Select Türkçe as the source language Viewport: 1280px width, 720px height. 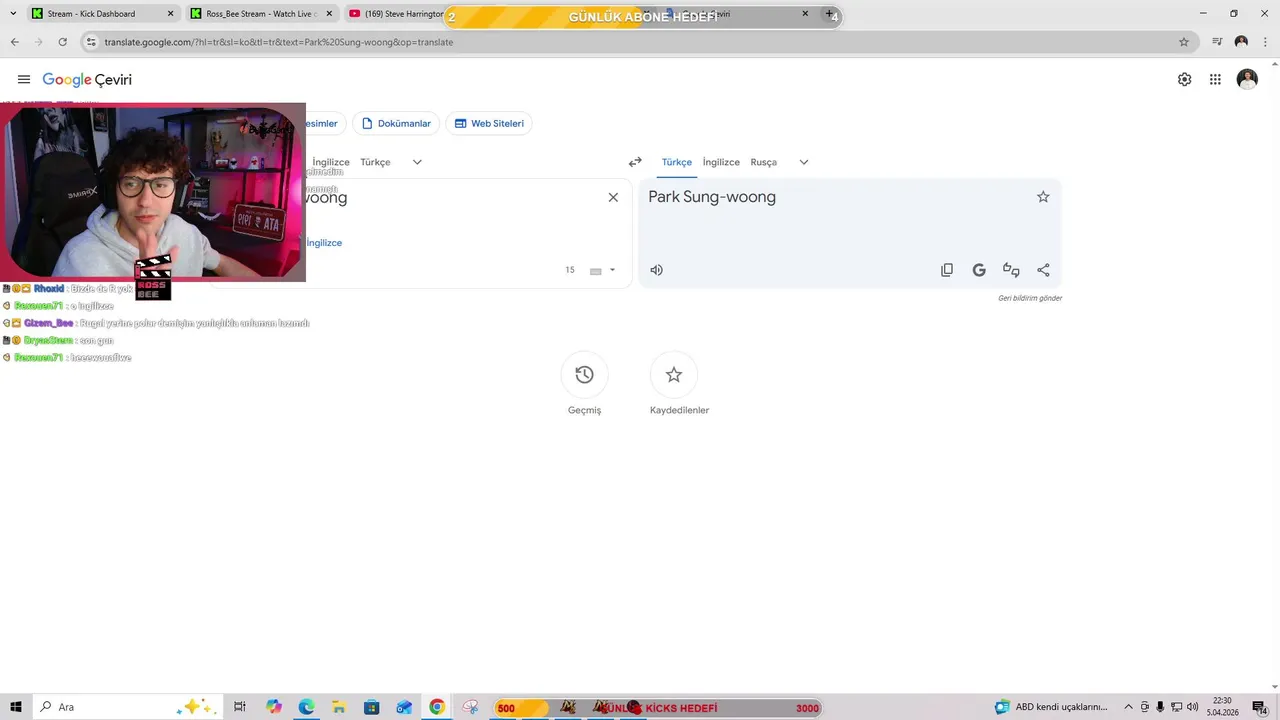click(375, 162)
